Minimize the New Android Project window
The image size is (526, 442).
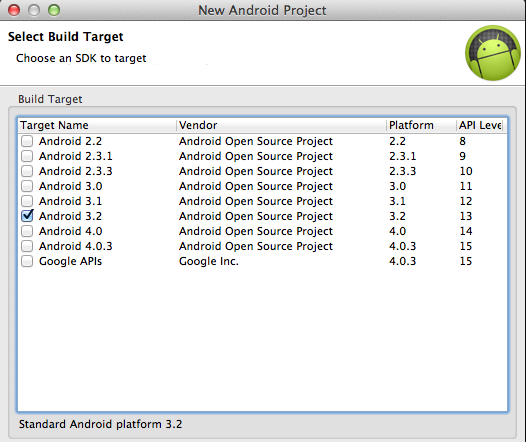[34, 10]
